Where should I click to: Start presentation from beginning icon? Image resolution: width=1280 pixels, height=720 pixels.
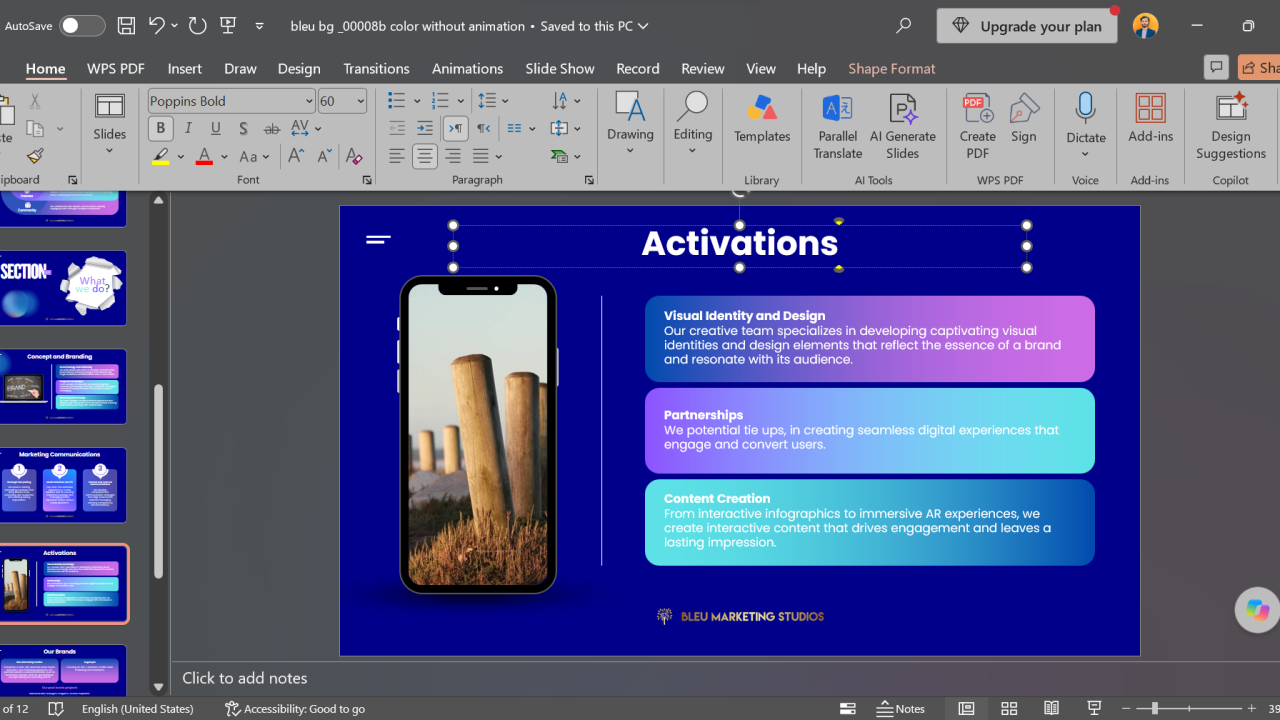click(x=228, y=26)
